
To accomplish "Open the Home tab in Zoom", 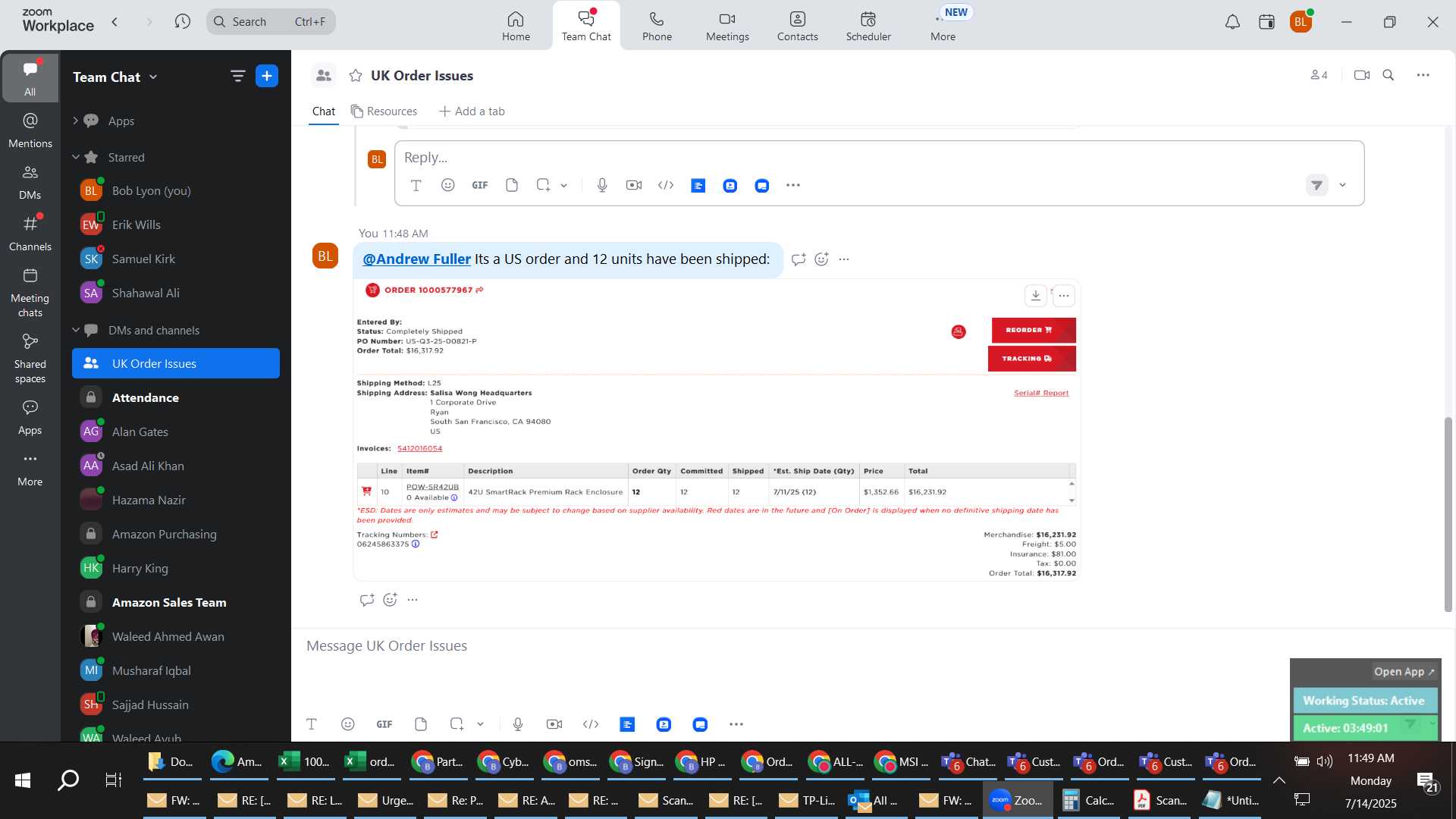I will point(516,26).
